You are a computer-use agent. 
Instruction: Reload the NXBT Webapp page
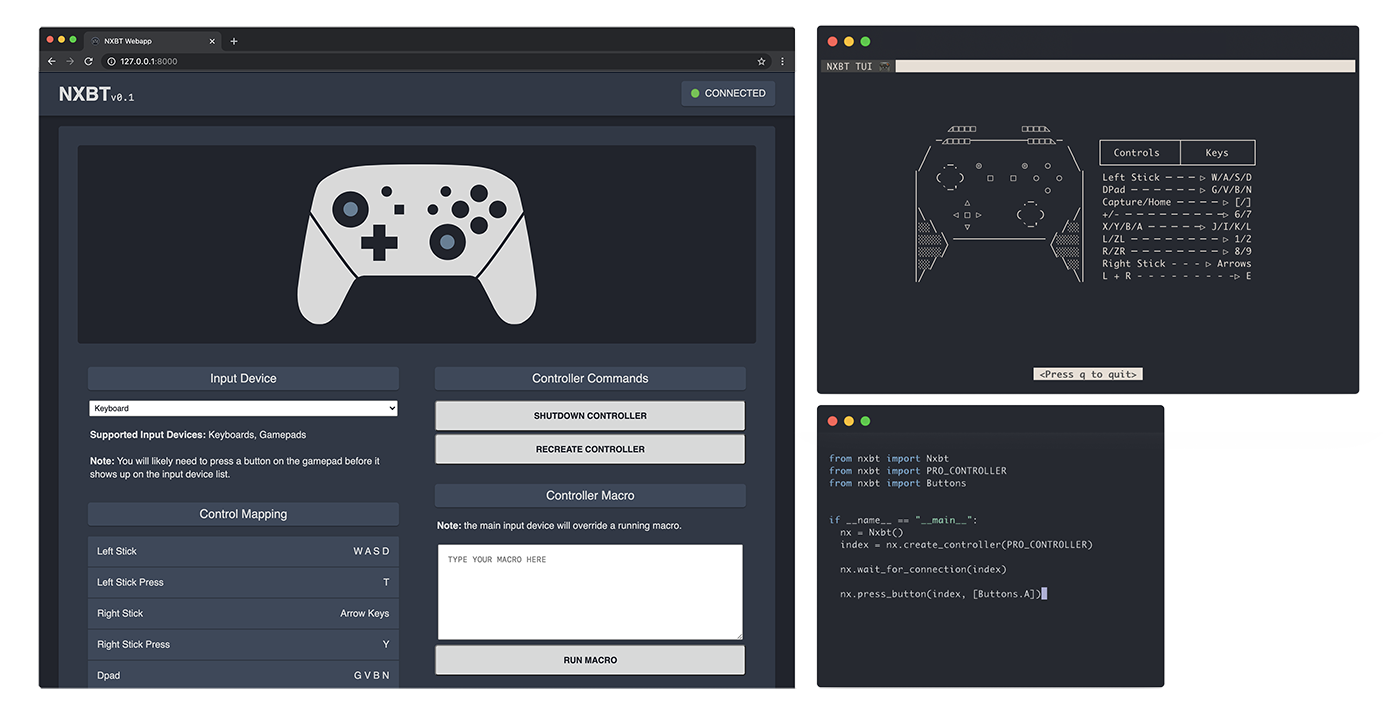[88, 60]
